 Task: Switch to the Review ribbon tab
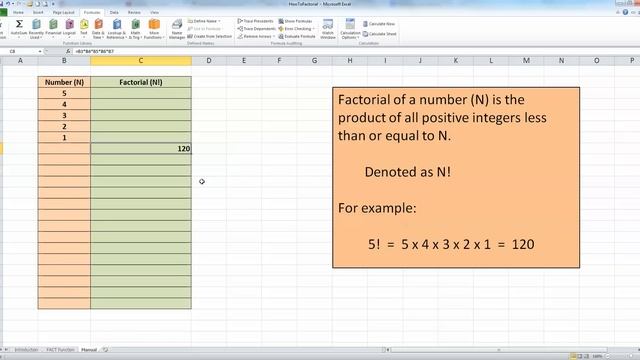point(134,13)
